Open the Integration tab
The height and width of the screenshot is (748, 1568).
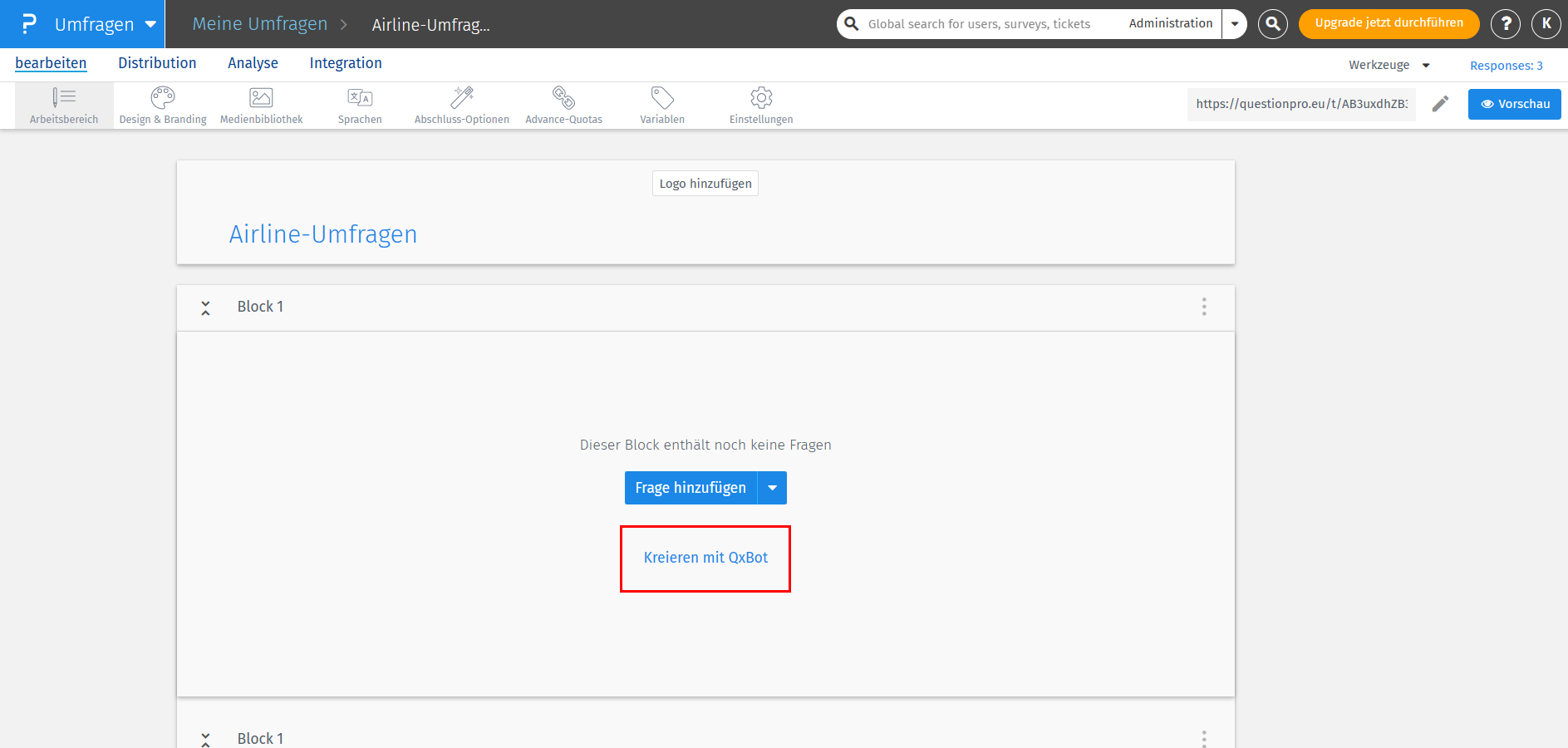click(x=346, y=63)
